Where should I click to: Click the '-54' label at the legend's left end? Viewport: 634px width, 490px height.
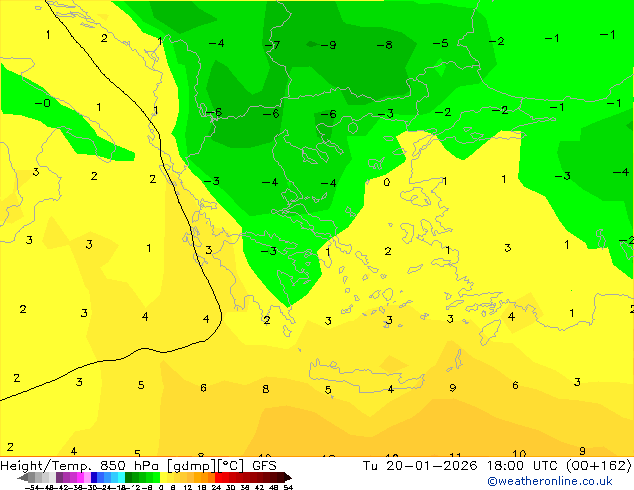32,487
